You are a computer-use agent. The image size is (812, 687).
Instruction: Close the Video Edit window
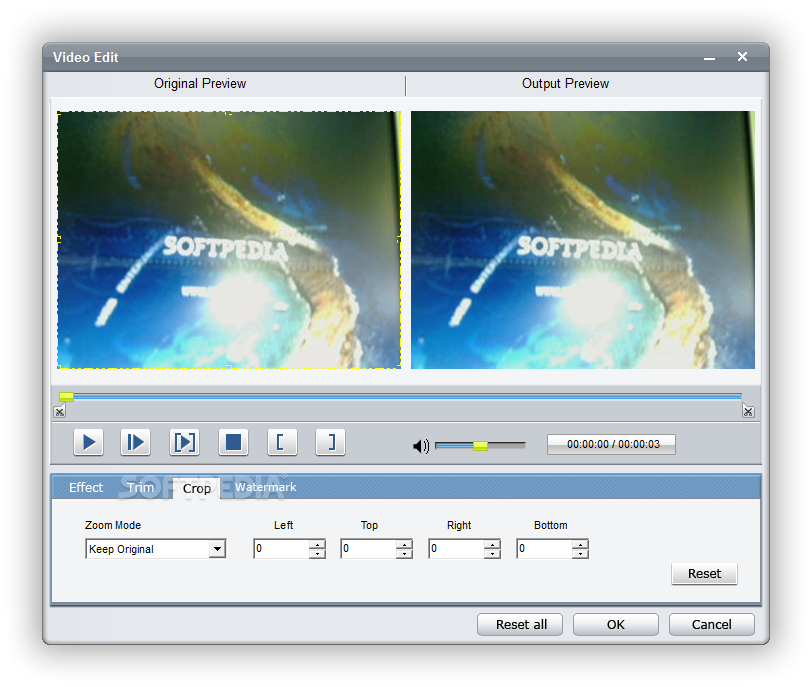point(742,56)
